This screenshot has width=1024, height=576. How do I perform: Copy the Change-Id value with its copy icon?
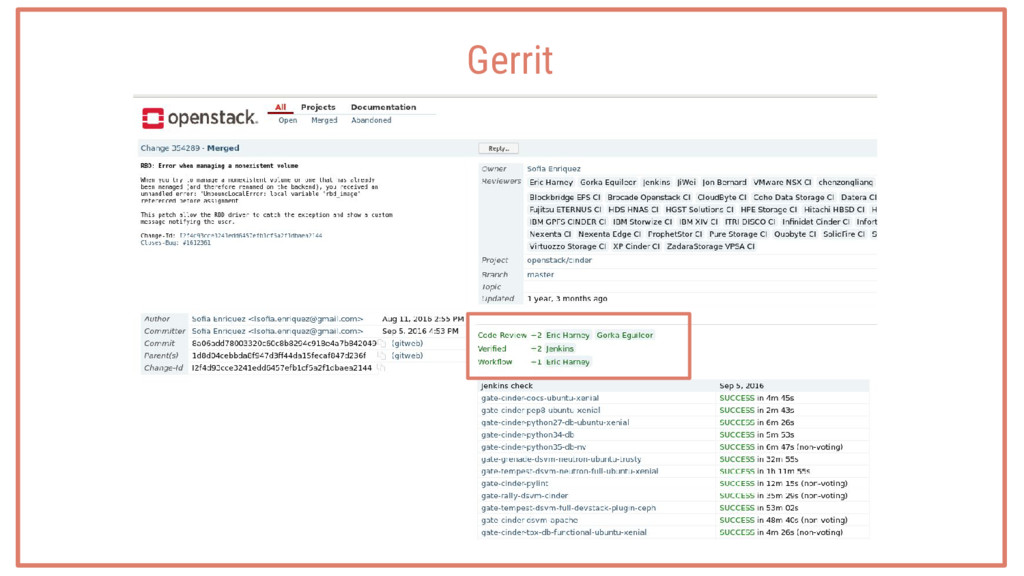pos(380,368)
